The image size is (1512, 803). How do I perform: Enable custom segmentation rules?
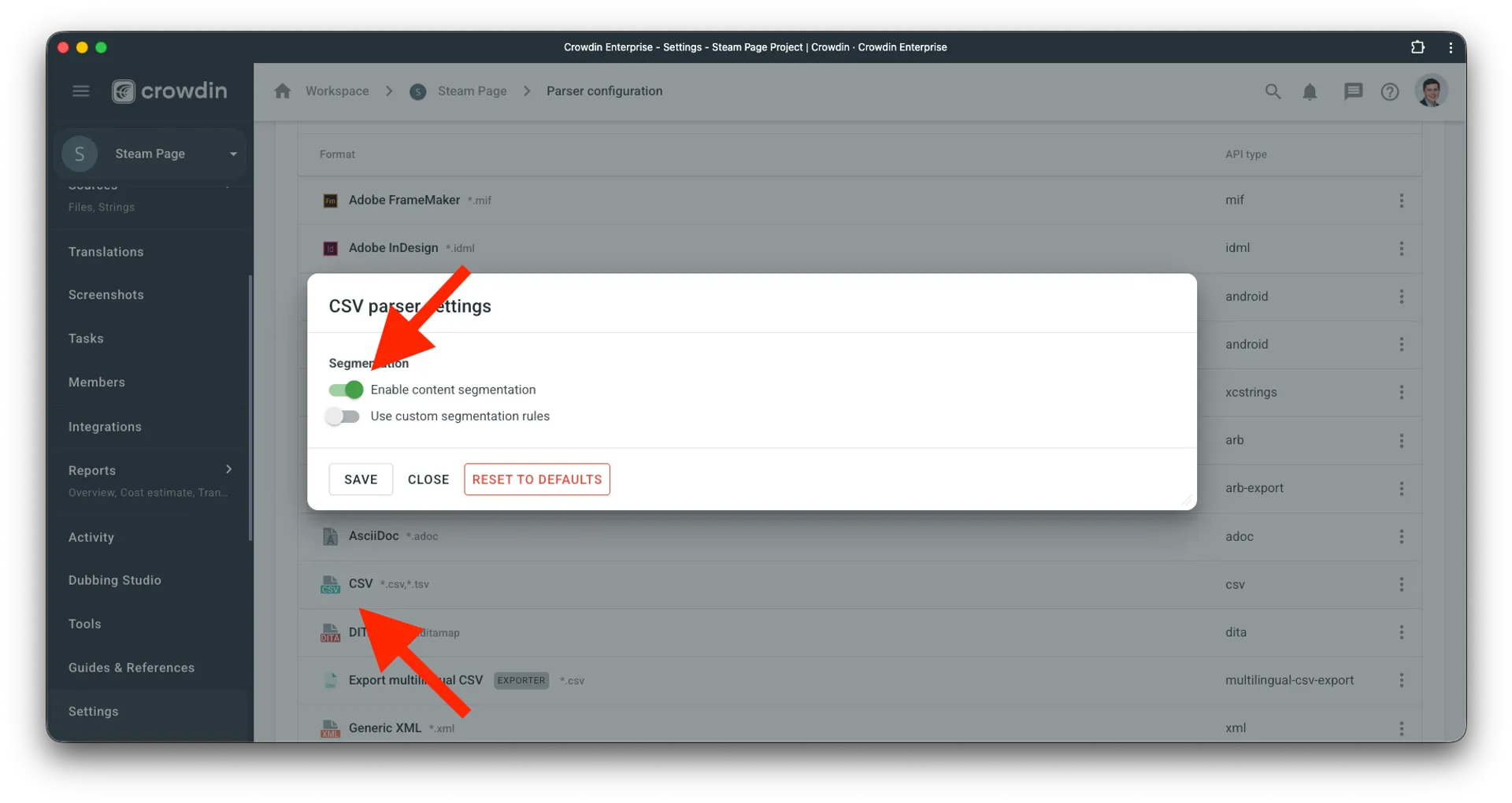pos(343,416)
